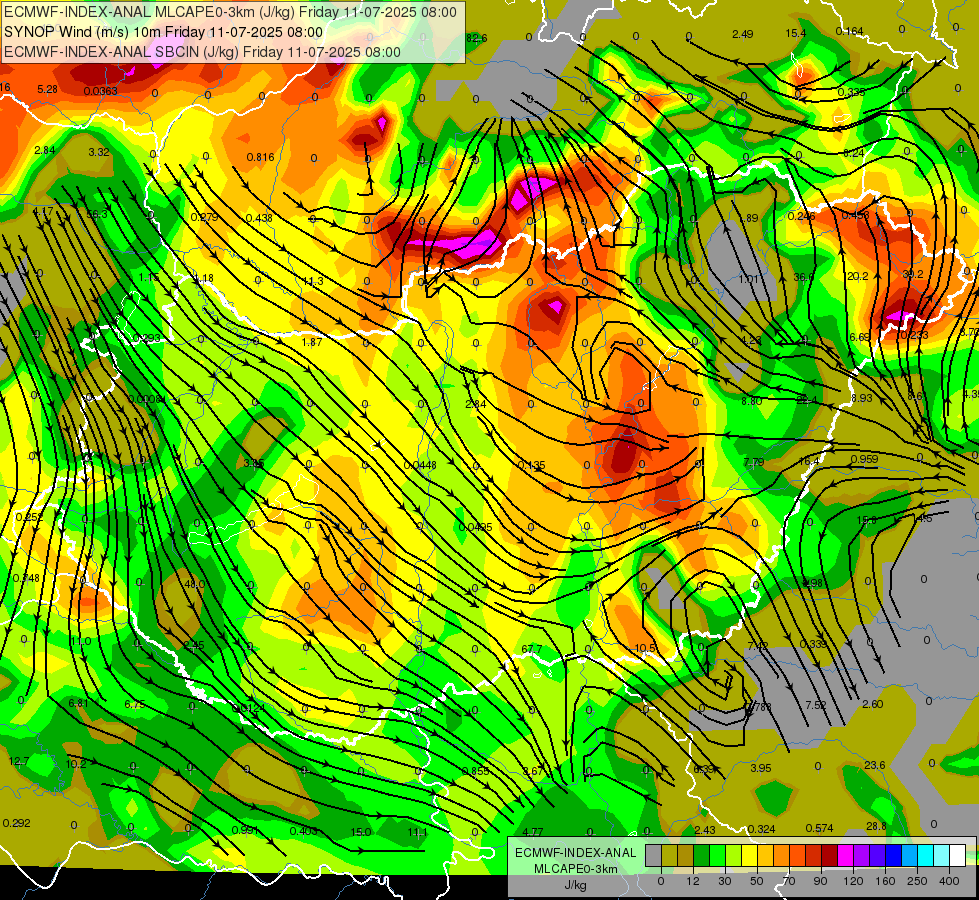Click the map value '20.2'
Viewport: 979px width, 900px height.
(x=858, y=276)
